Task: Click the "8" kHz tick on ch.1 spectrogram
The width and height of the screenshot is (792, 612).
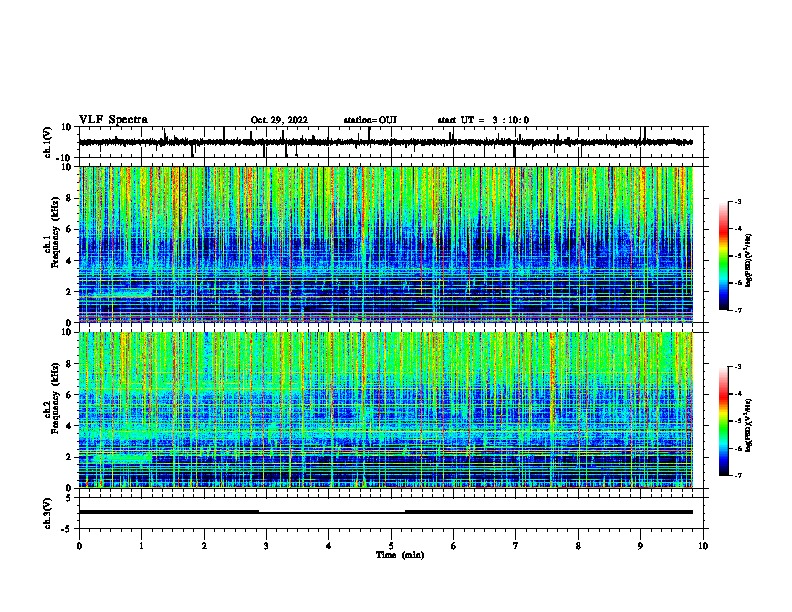Action: tap(70, 198)
